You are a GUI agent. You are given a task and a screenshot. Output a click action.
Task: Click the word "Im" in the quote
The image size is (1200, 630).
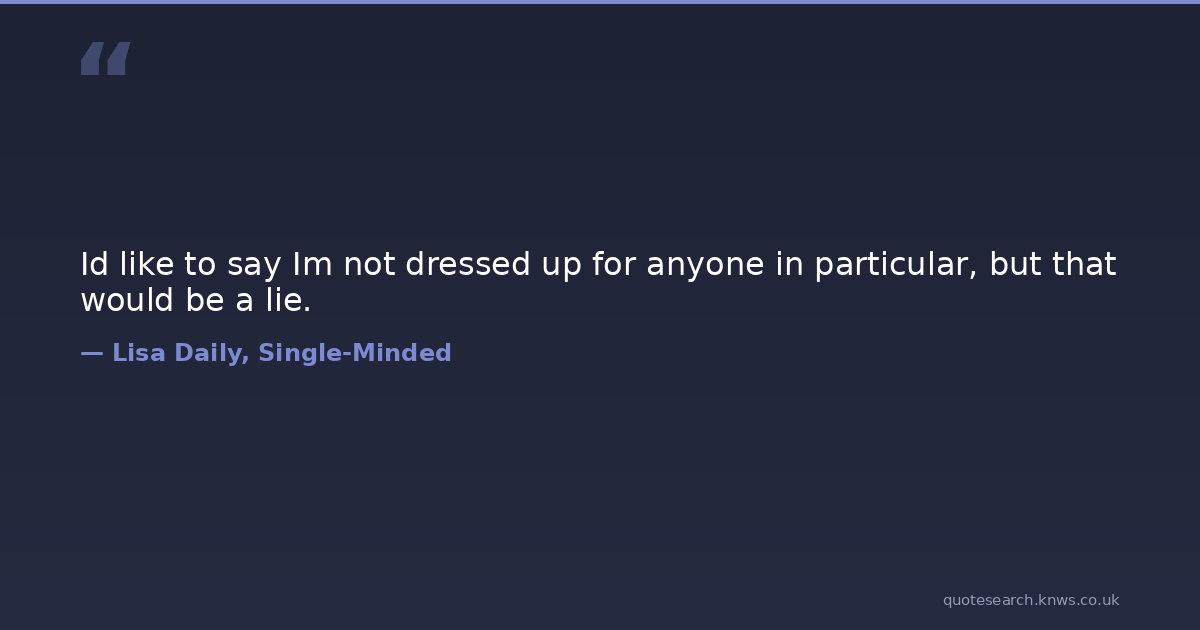coord(312,265)
